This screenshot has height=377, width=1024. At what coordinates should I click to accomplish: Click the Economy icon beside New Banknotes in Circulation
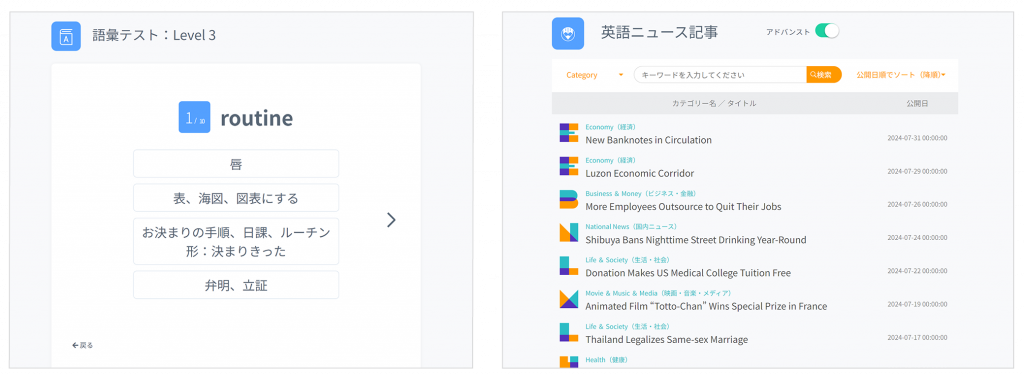click(x=569, y=133)
